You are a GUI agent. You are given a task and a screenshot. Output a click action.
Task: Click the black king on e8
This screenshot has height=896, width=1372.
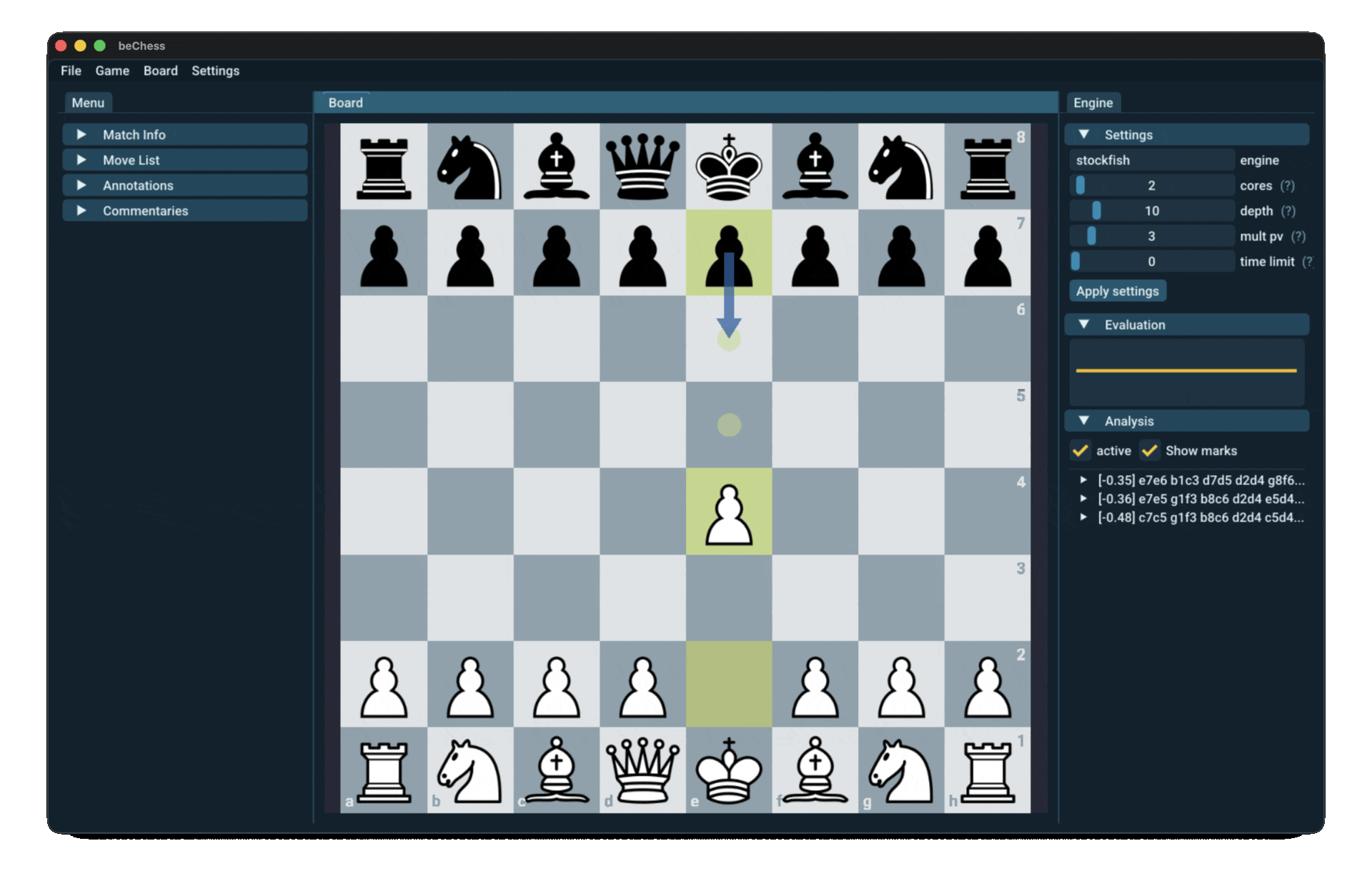(728, 166)
